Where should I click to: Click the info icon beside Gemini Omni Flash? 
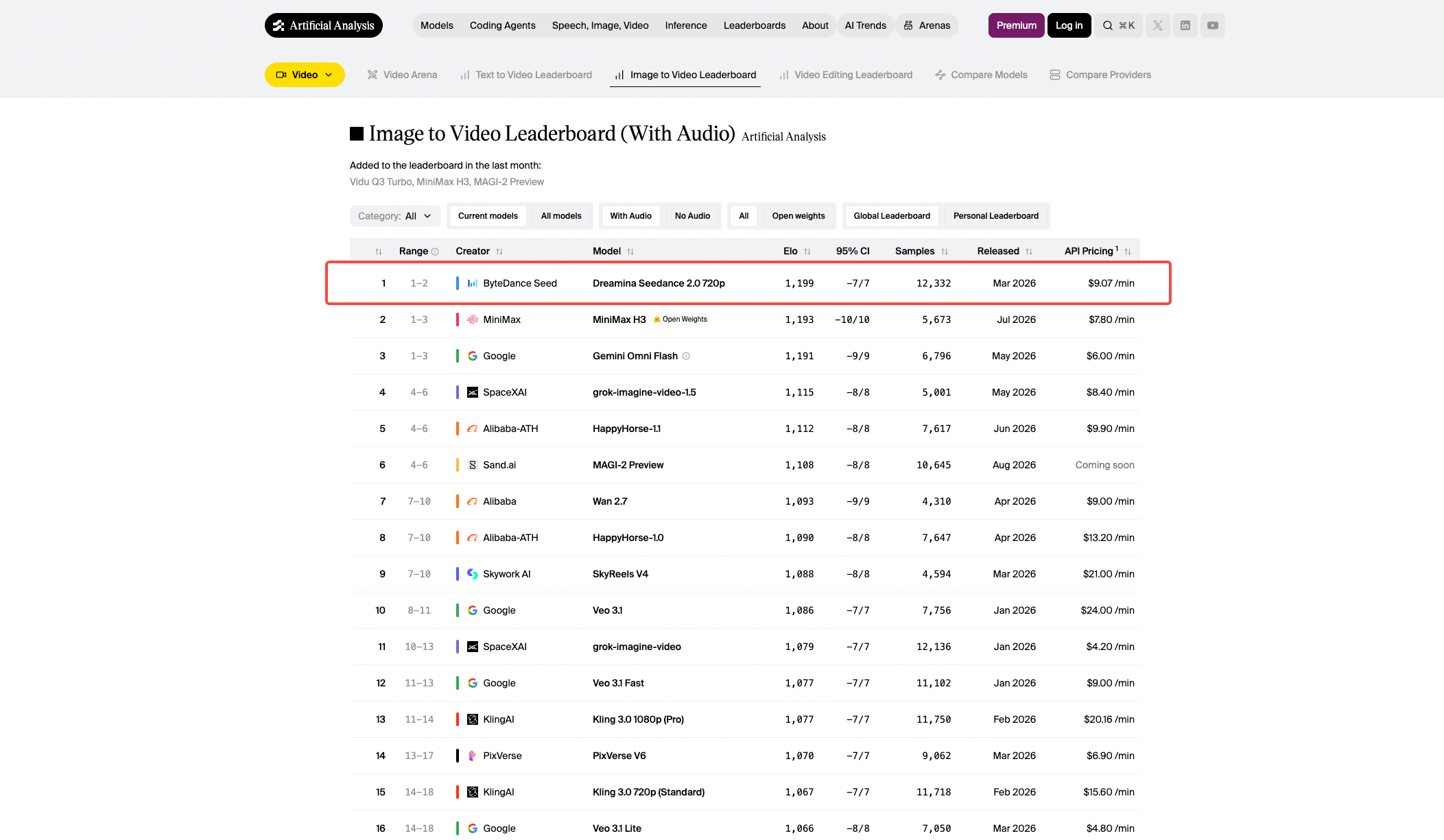coord(686,356)
